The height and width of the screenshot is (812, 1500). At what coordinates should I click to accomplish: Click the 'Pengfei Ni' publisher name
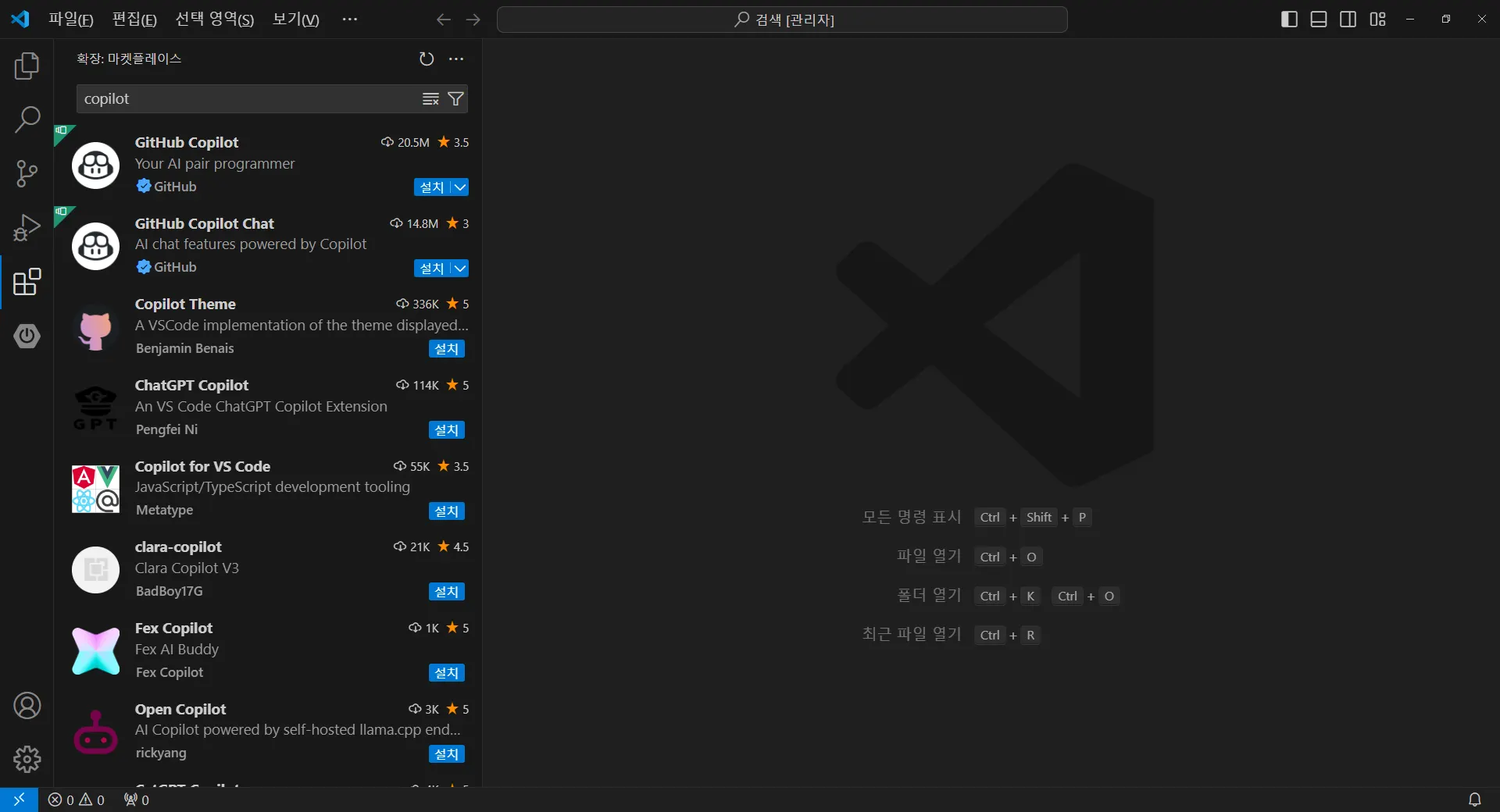(166, 429)
